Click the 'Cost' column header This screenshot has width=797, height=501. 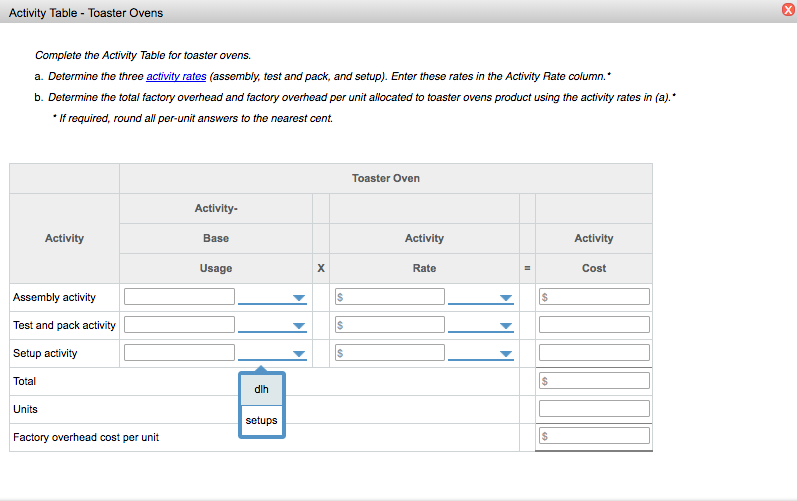coord(594,268)
